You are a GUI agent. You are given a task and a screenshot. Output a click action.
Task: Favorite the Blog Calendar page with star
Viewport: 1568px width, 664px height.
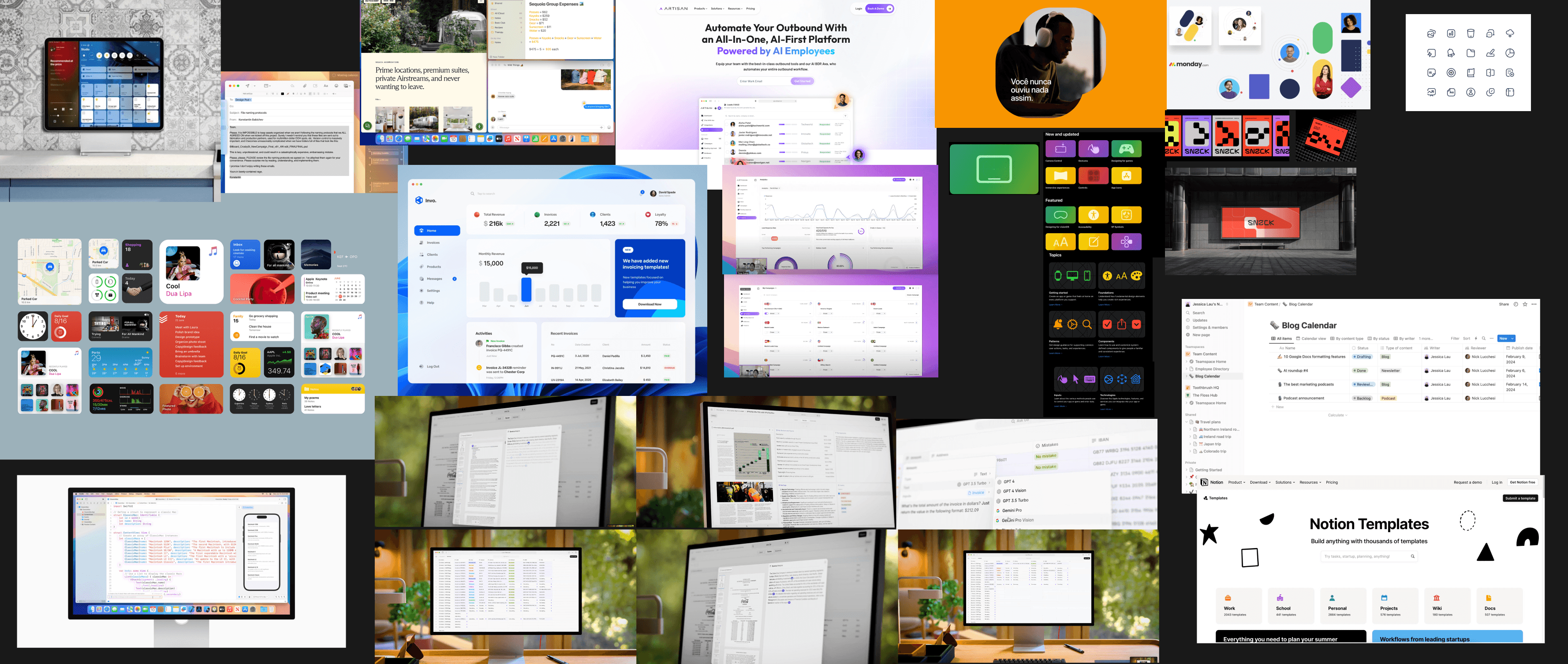click(1525, 304)
